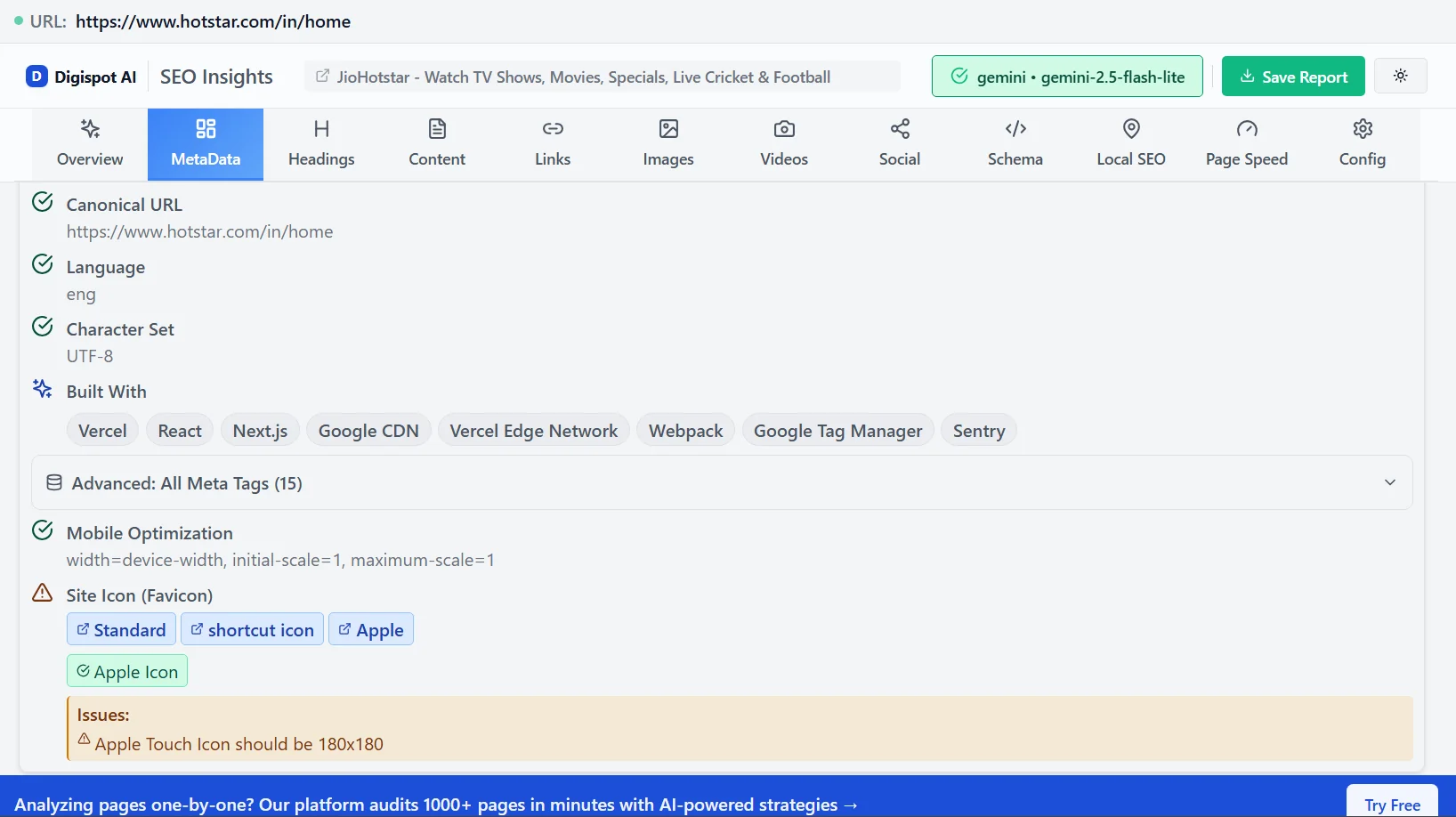The width and height of the screenshot is (1456, 817).
Task: Click the Videos camera icon
Action: pyautogui.click(x=784, y=129)
